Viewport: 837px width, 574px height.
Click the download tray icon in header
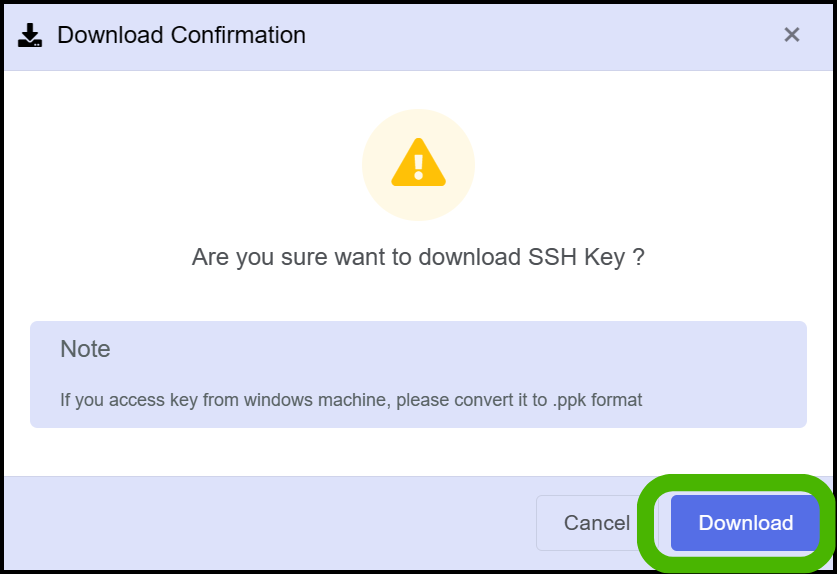tap(30, 35)
